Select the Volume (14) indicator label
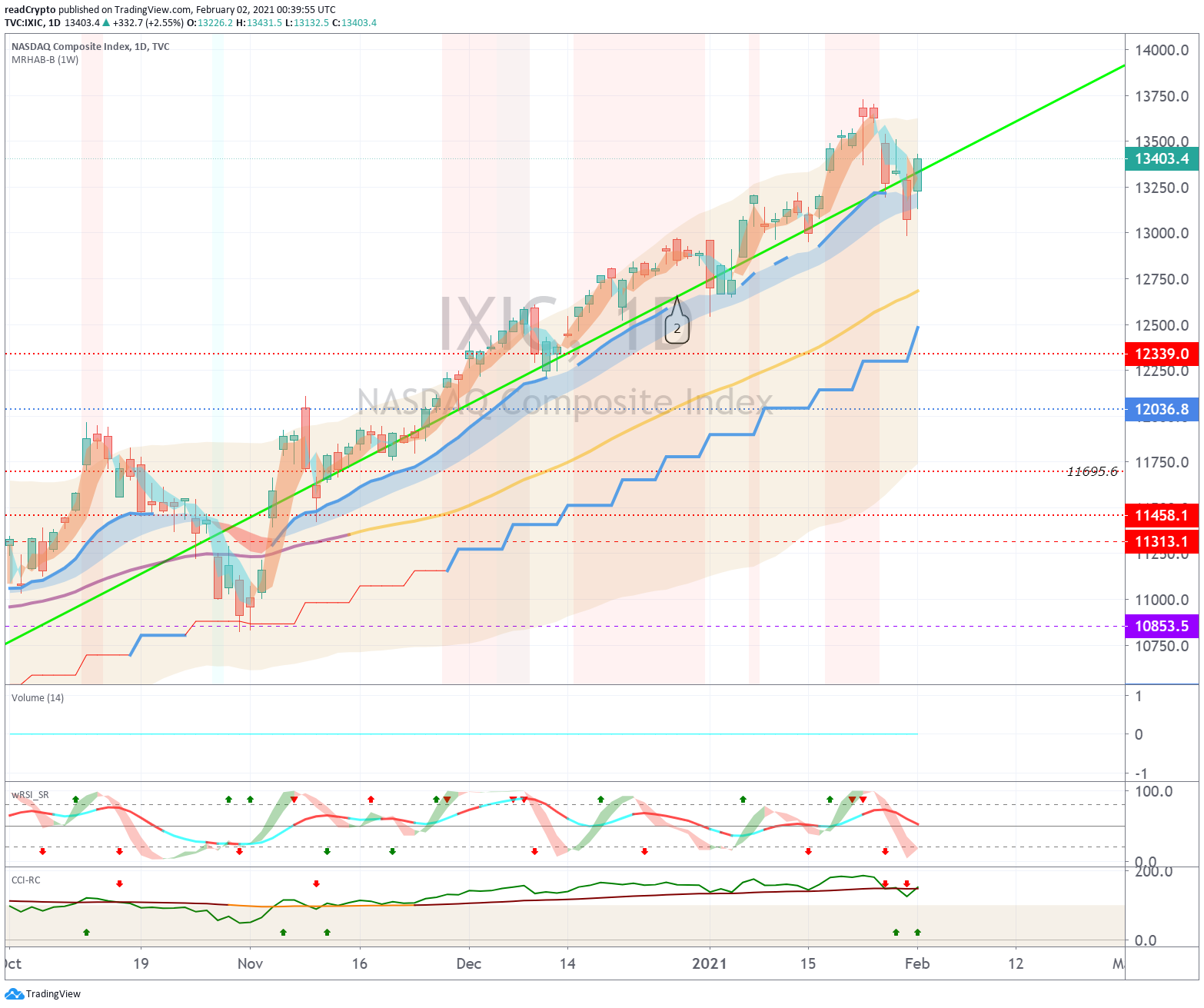 click(38, 698)
